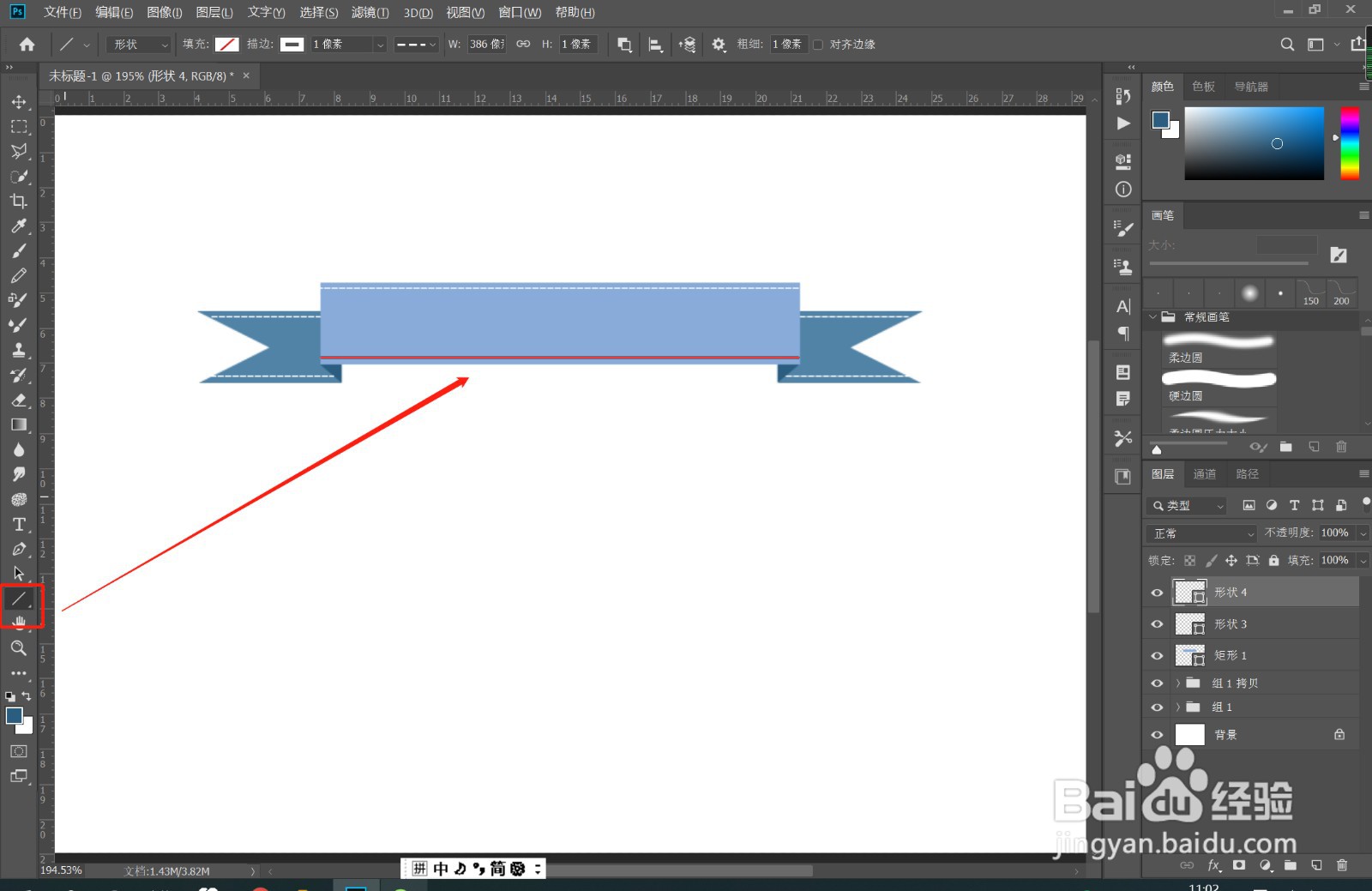Image resolution: width=1372 pixels, height=891 pixels.
Task: Hide the 组 1 拷贝 group
Action: click(x=1157, y=683)
